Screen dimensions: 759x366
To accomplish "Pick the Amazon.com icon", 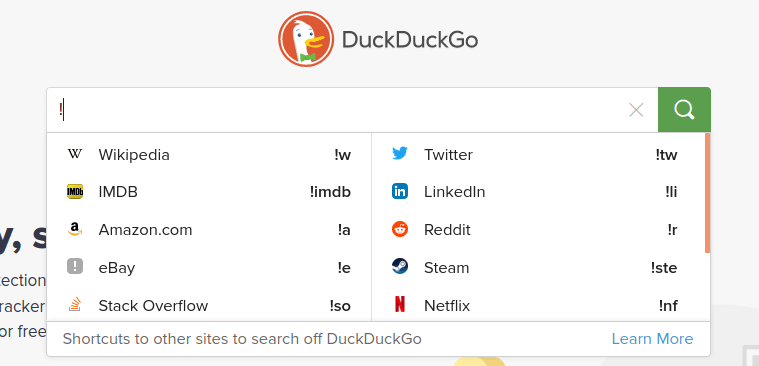I will coord(75,229).
